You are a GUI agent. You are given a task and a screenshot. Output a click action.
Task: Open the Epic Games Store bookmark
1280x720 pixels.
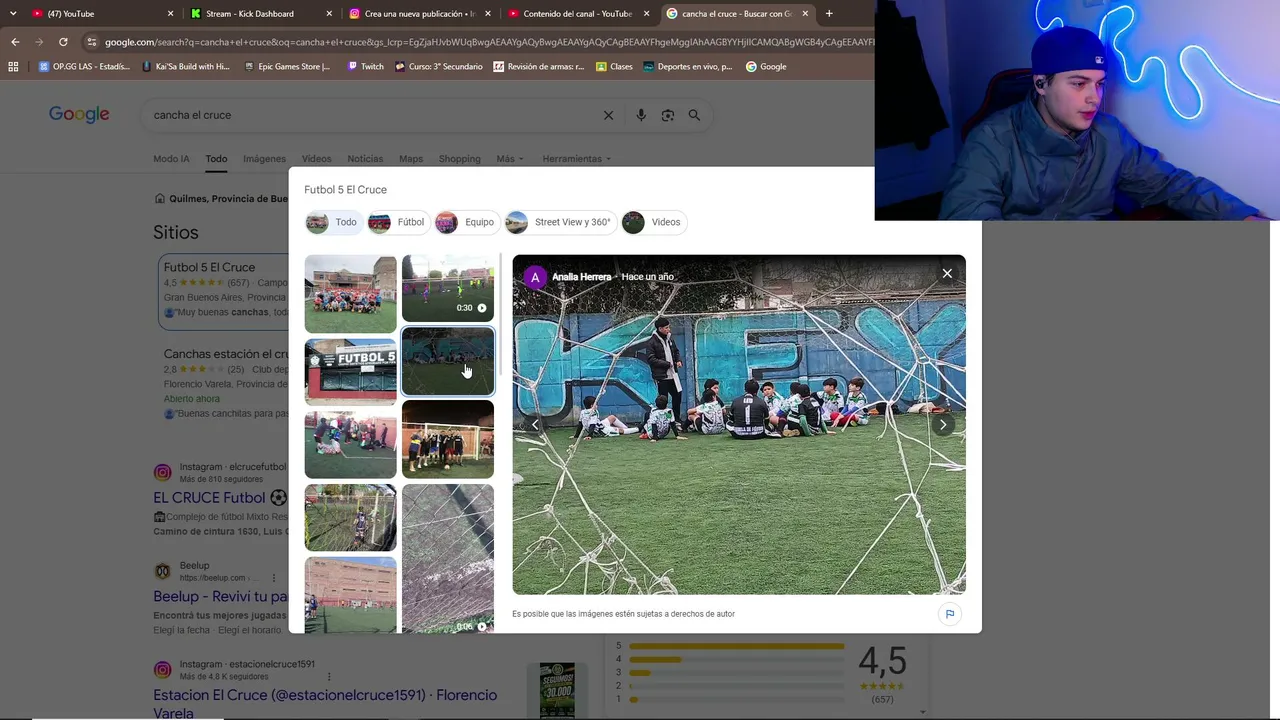(287, 67)
